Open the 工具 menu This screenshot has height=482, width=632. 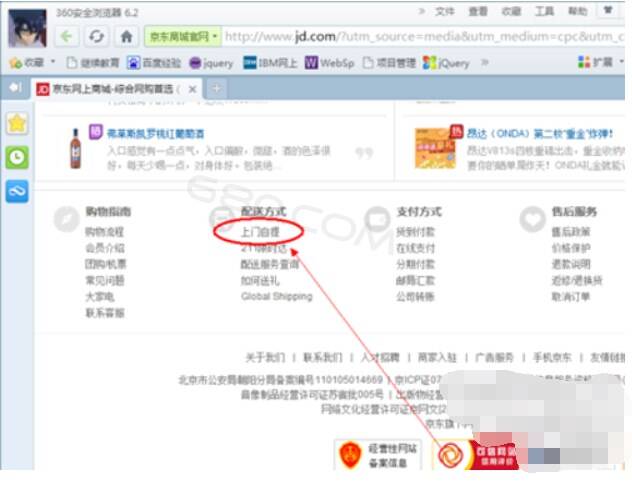pos(544,11)
